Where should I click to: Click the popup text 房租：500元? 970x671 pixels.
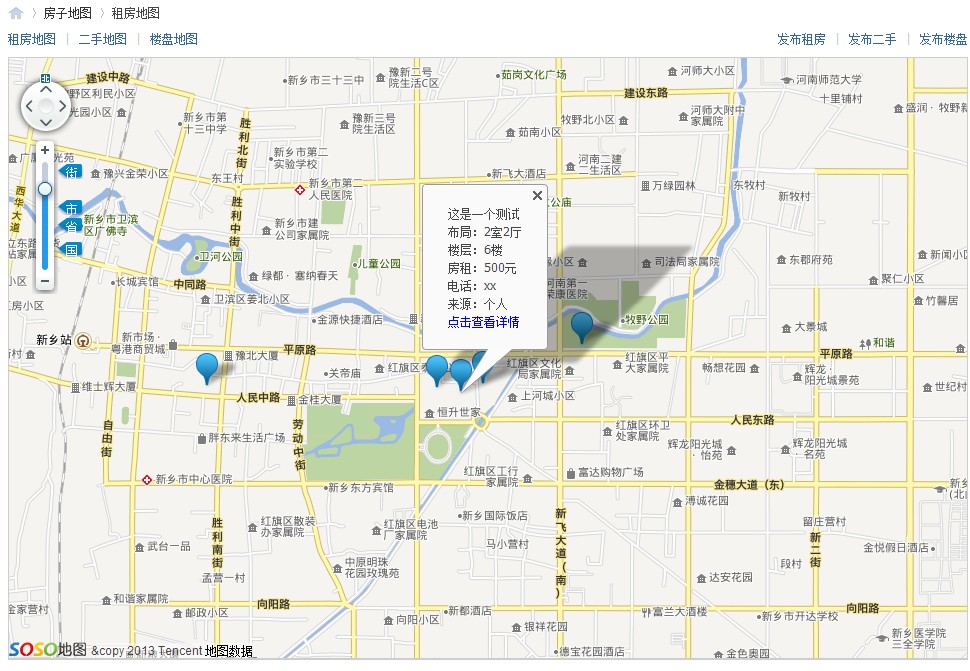(482, 268)
